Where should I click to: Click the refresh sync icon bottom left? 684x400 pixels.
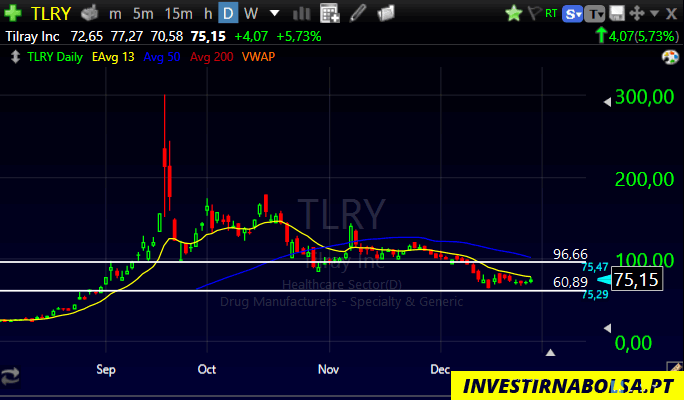10,376
